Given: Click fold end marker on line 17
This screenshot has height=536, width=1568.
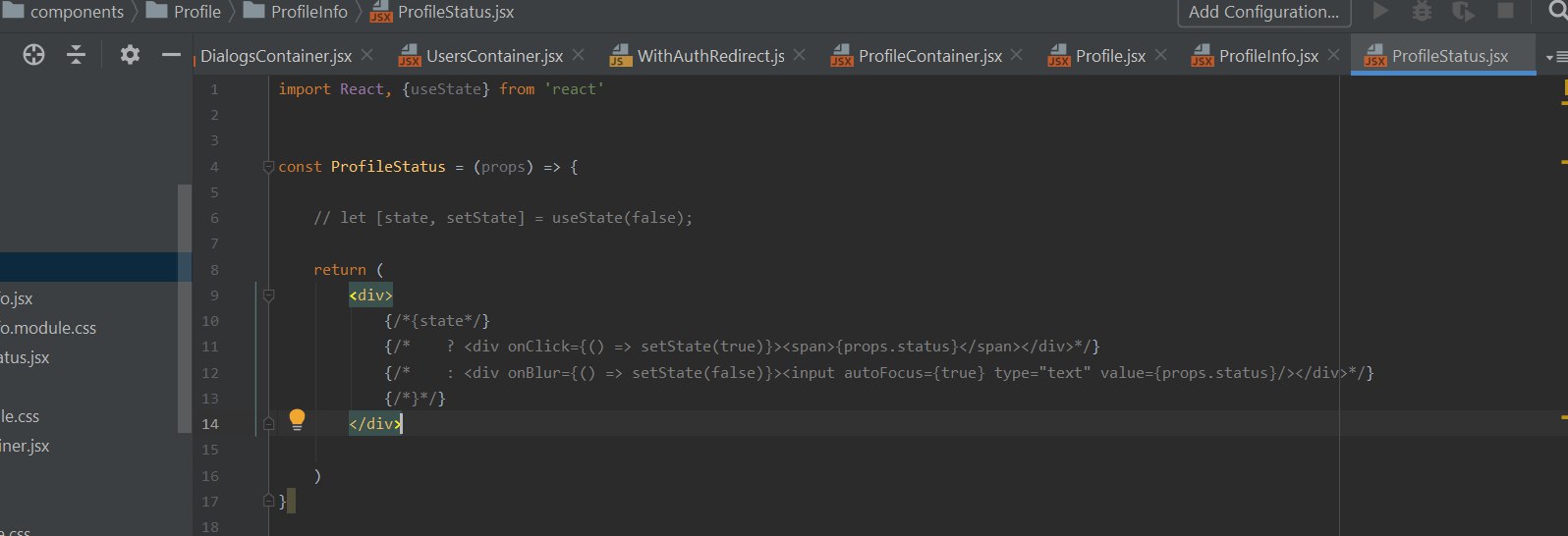Looking at the screenshot, I should [x=268, y=501].
